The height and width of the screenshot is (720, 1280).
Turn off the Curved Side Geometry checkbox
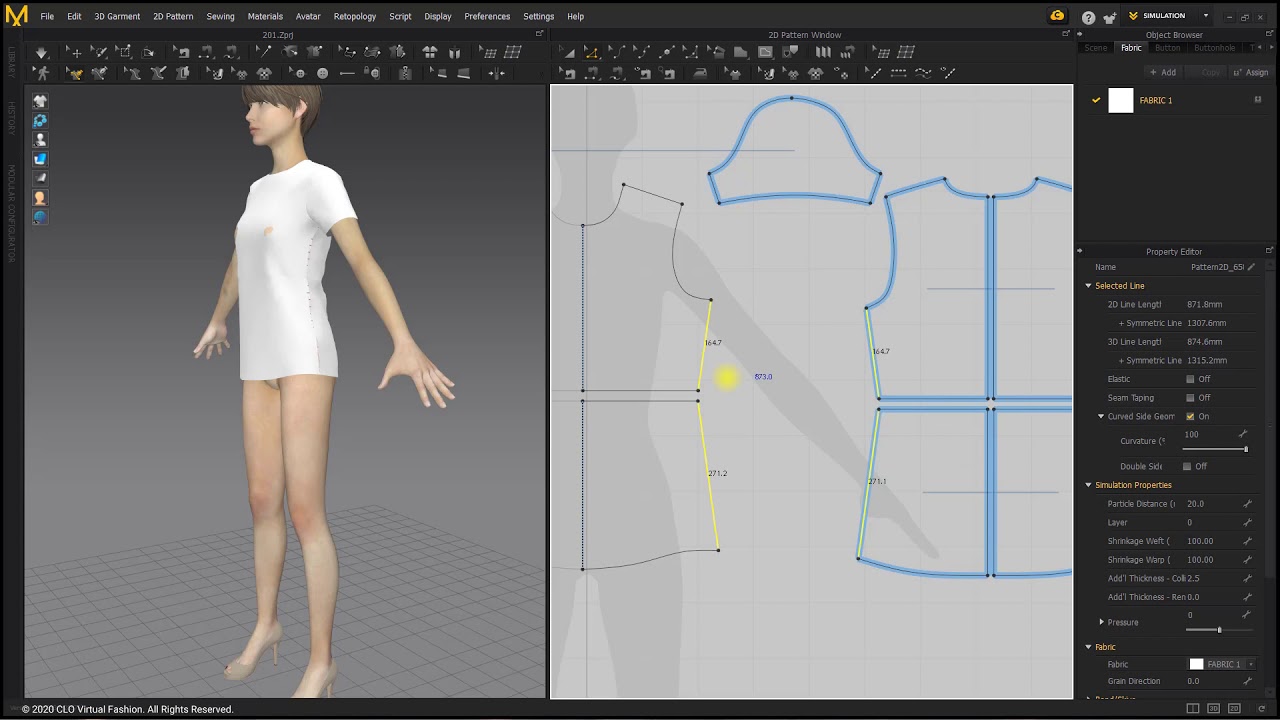click(x=1190, y=416)
